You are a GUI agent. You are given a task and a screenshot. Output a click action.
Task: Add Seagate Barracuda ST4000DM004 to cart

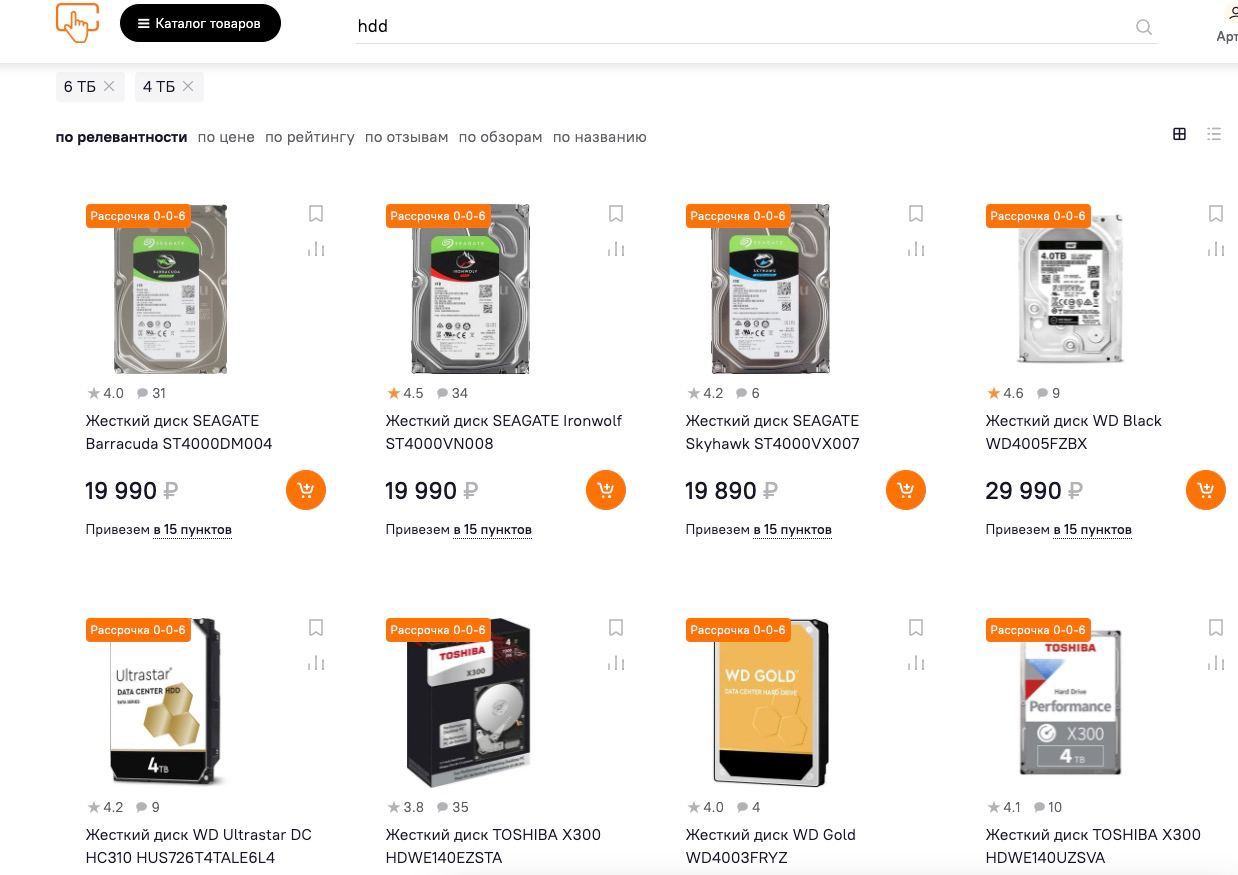coord(306,490)
